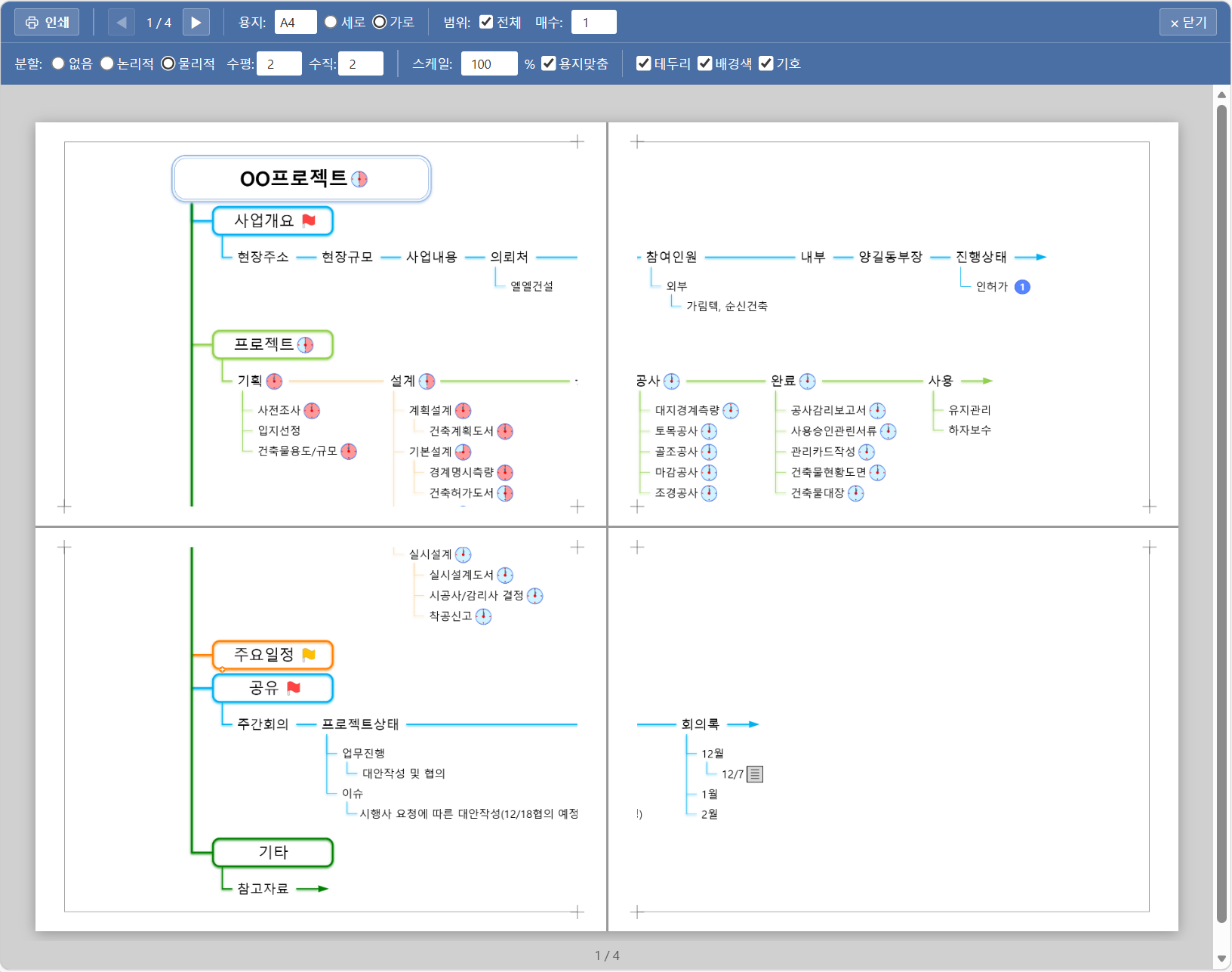
Task: Click the red flag on 사업개요 node
Action: coord(309,221)
